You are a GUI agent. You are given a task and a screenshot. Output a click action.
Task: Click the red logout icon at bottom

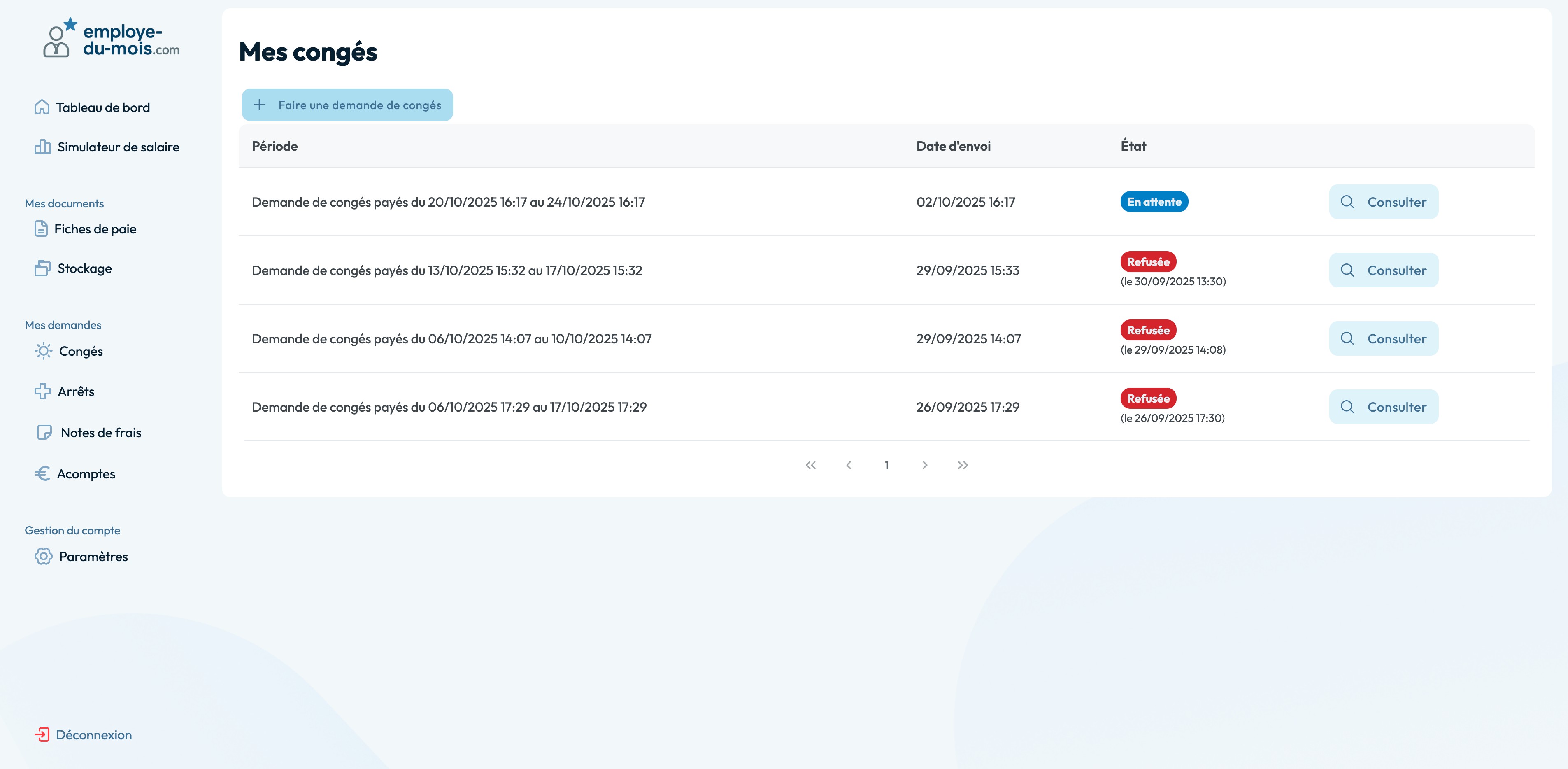click(x=42, y=734)
